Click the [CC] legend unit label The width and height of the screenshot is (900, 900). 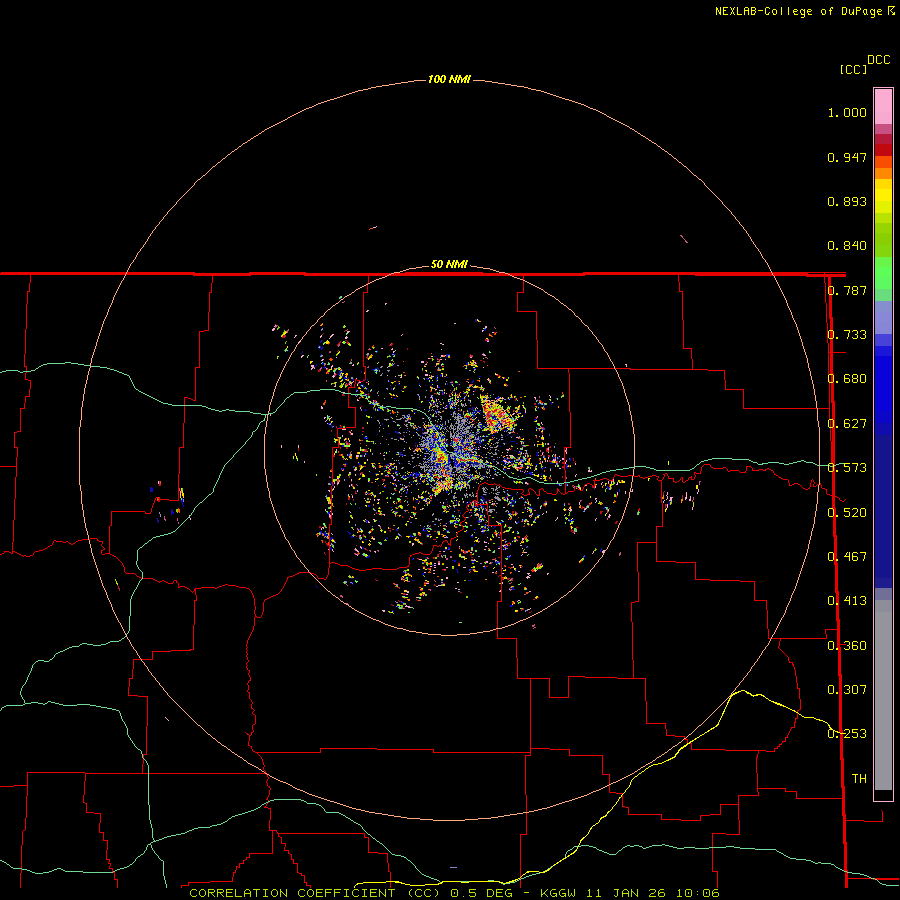(x=853, y=69)
